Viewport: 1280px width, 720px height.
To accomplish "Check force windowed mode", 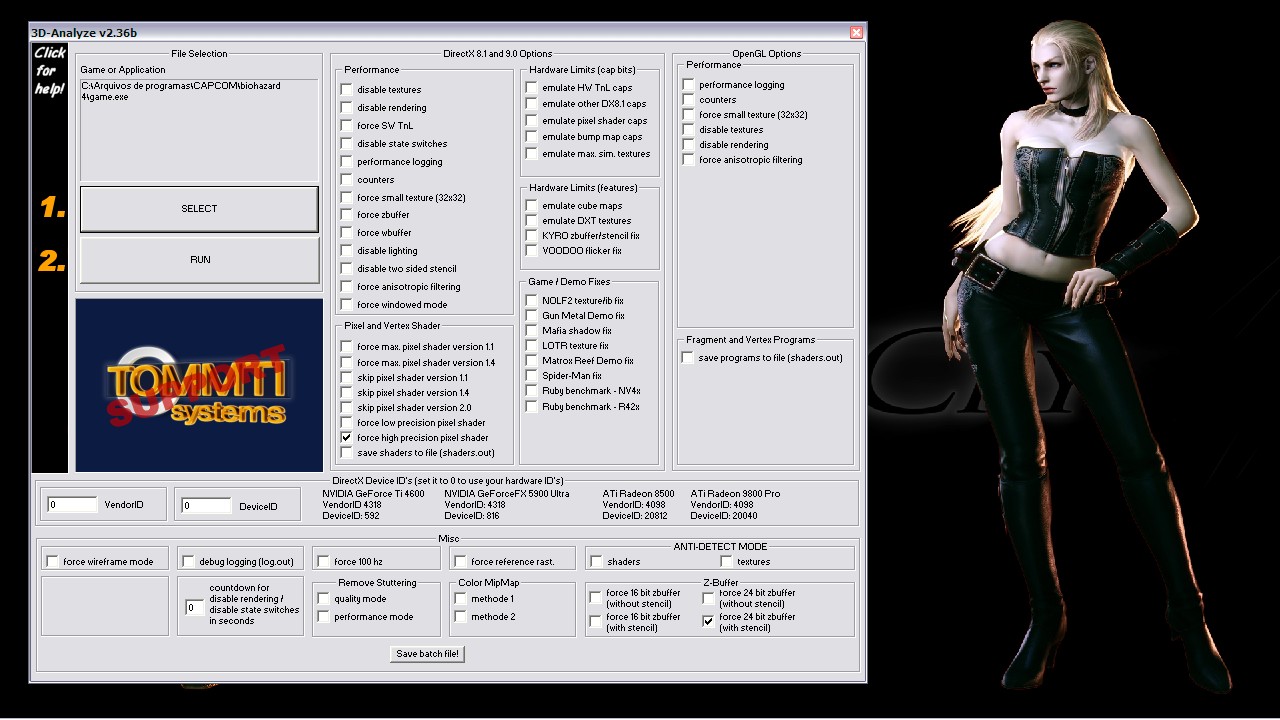I will pyautogui.click(x=346, y=305).
